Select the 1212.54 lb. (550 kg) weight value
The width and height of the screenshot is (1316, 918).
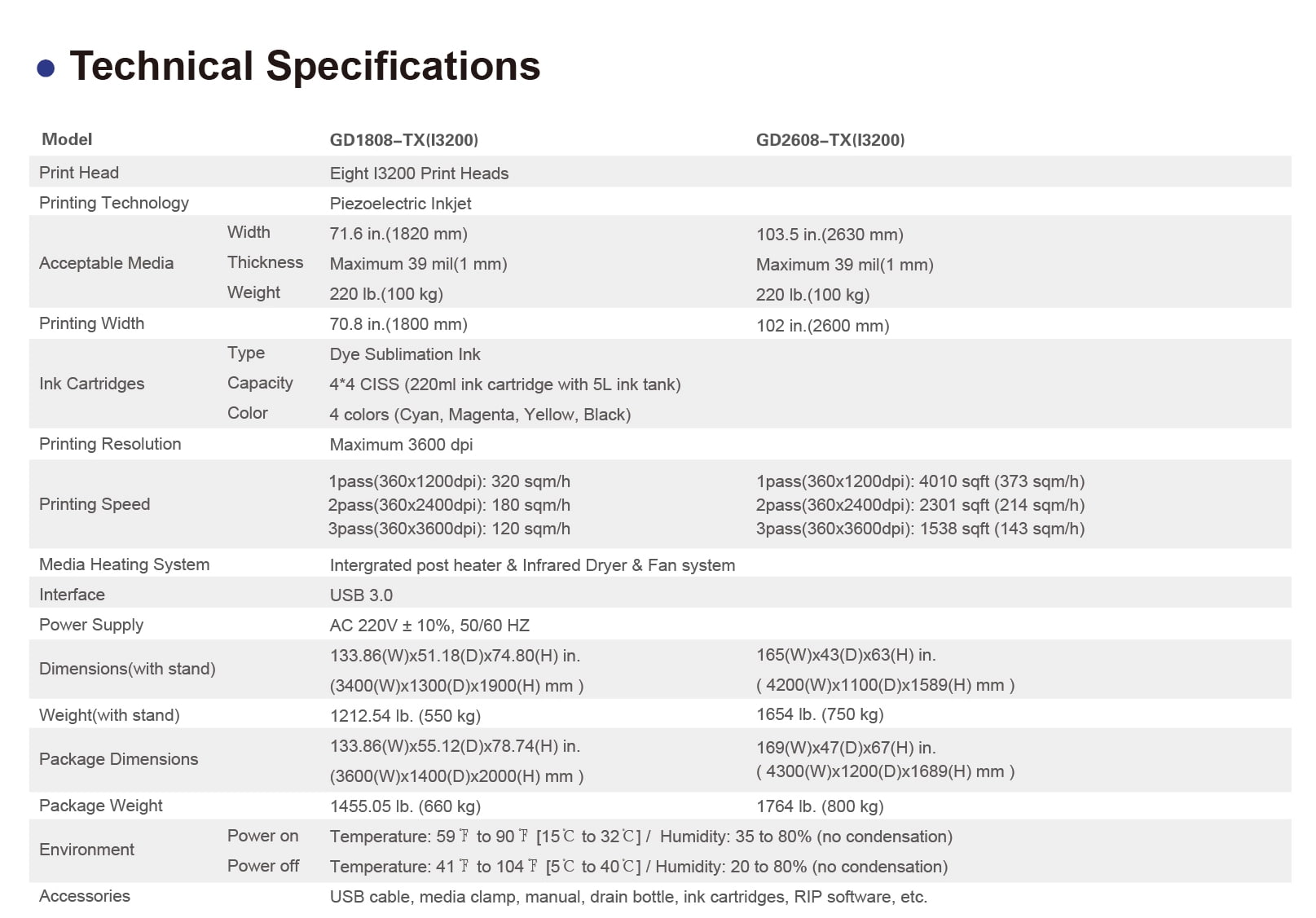tap(405, 716)
